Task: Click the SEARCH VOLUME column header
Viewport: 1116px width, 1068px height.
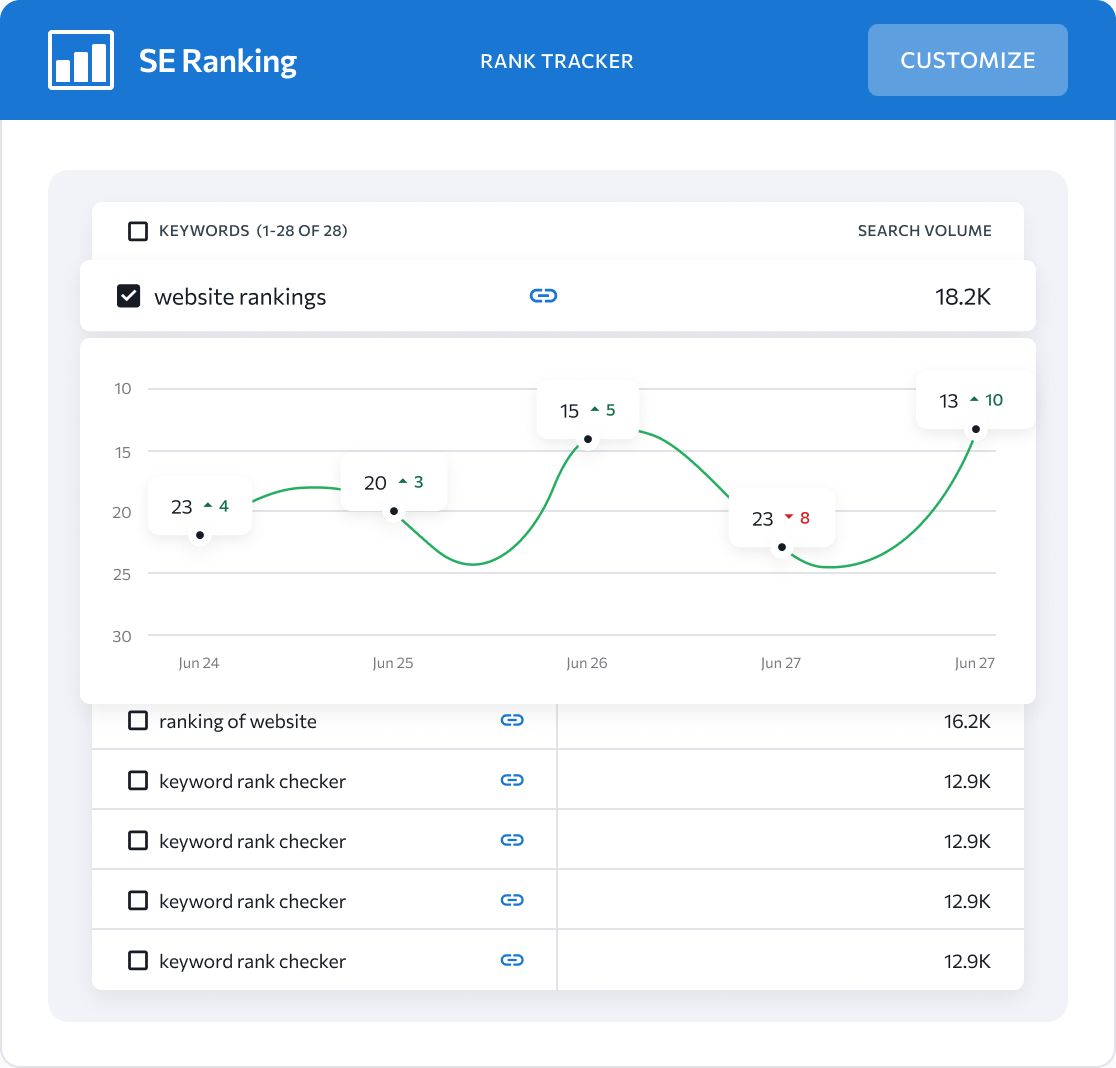Action: 924,230
